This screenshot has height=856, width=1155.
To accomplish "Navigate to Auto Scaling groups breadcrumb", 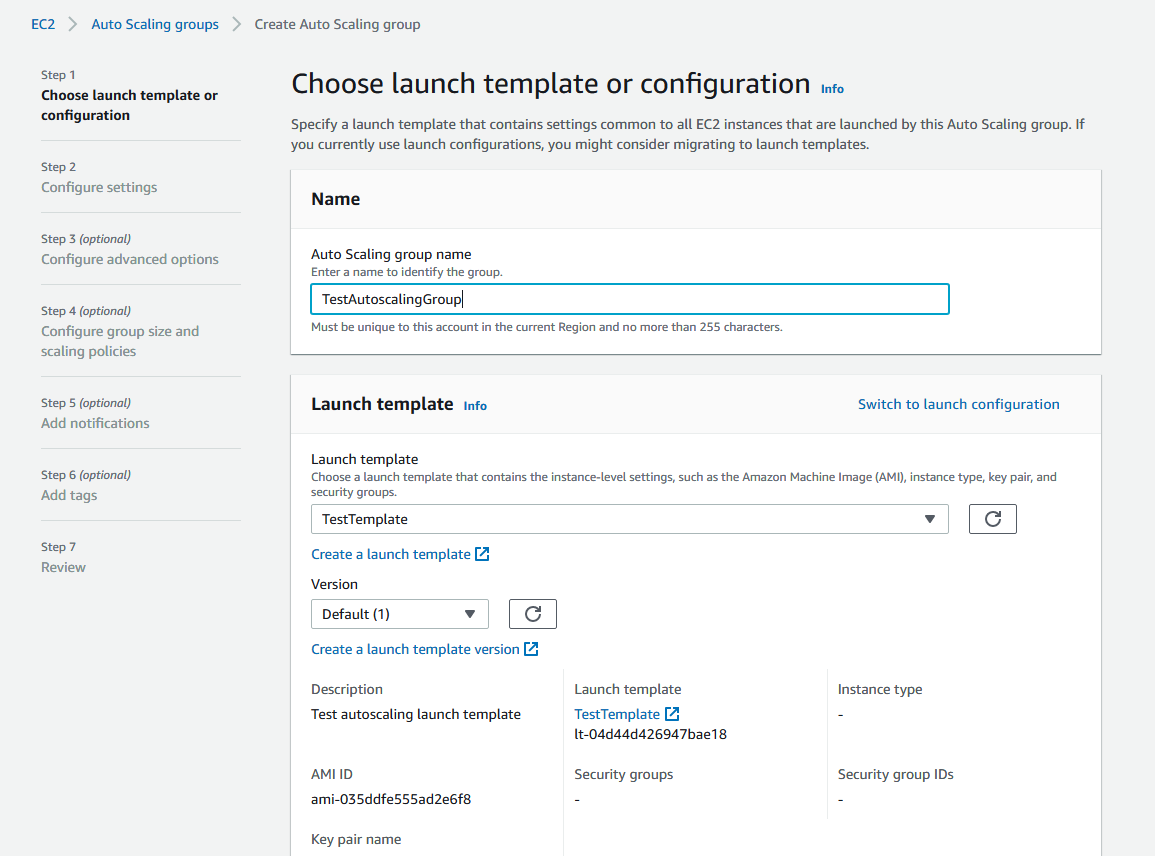I will [155, 24].
